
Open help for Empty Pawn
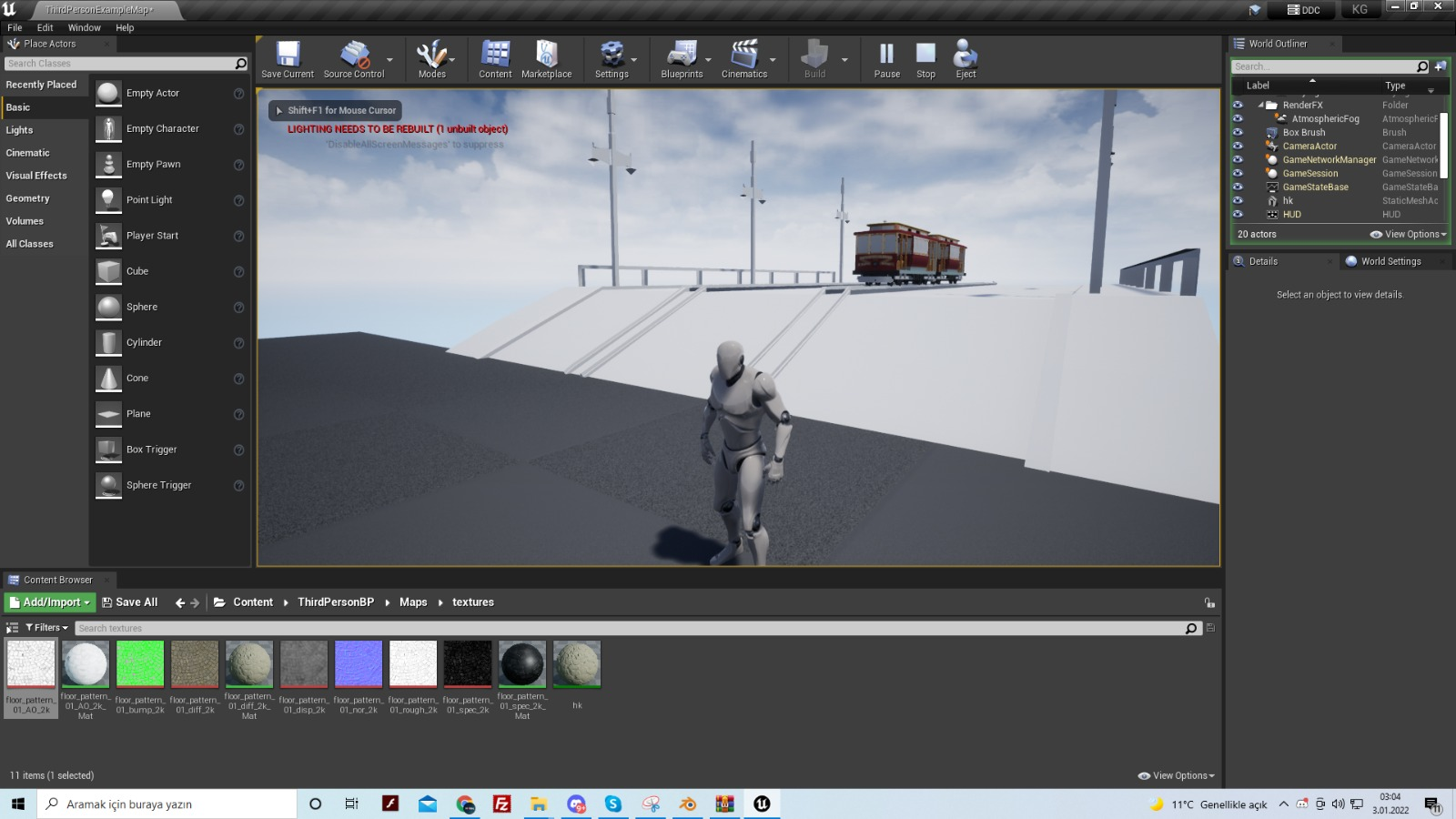pyautogui.click(x=238, y=165)
